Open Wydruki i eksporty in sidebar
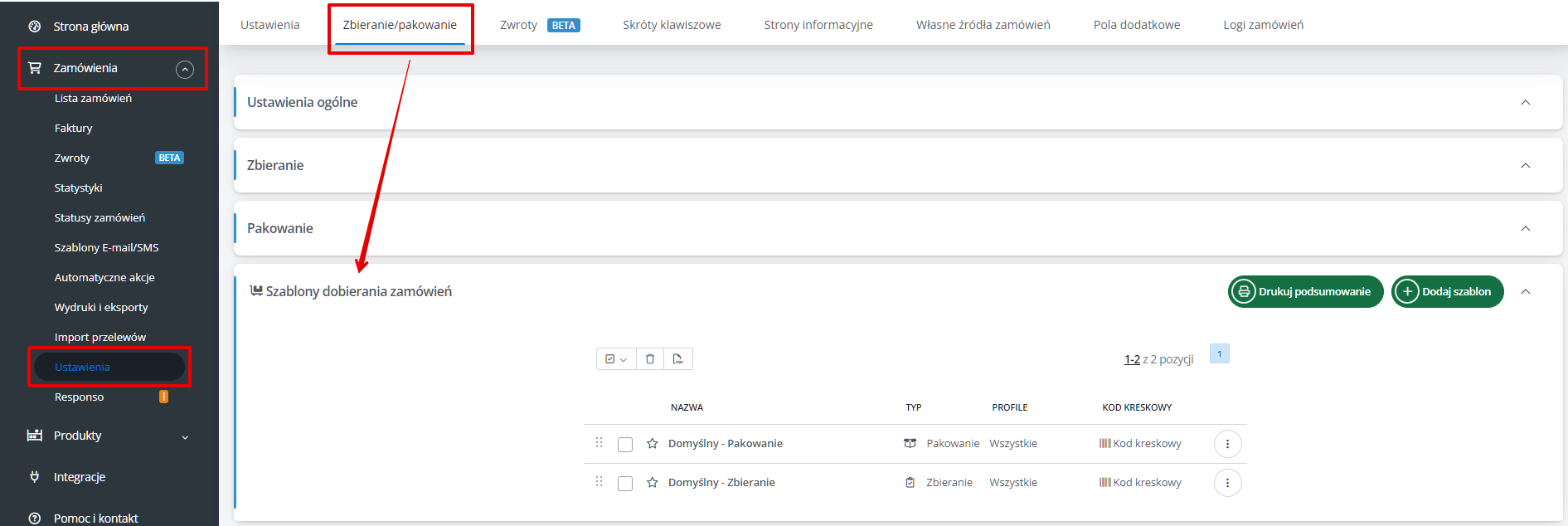The image size is (1568, 526). click(101, 307)
